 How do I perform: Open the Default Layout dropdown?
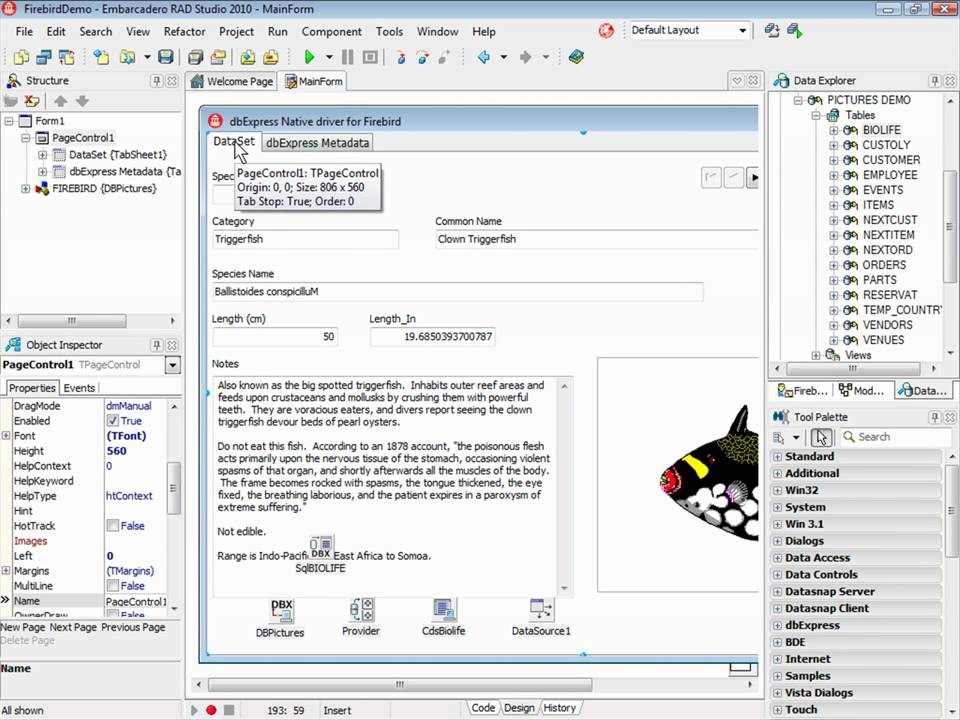tap(742, 30)
